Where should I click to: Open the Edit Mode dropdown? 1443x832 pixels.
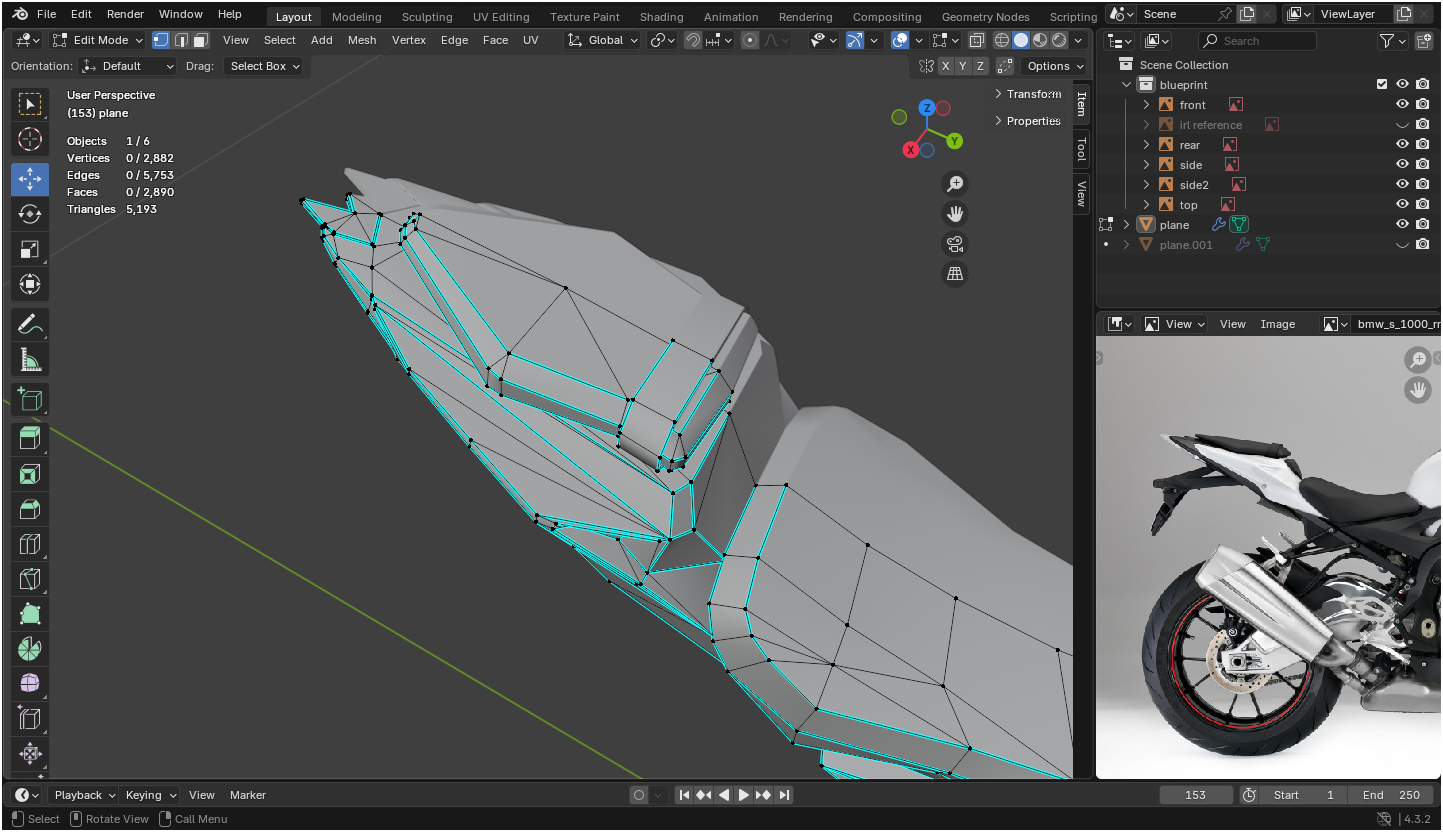[97, 40]
